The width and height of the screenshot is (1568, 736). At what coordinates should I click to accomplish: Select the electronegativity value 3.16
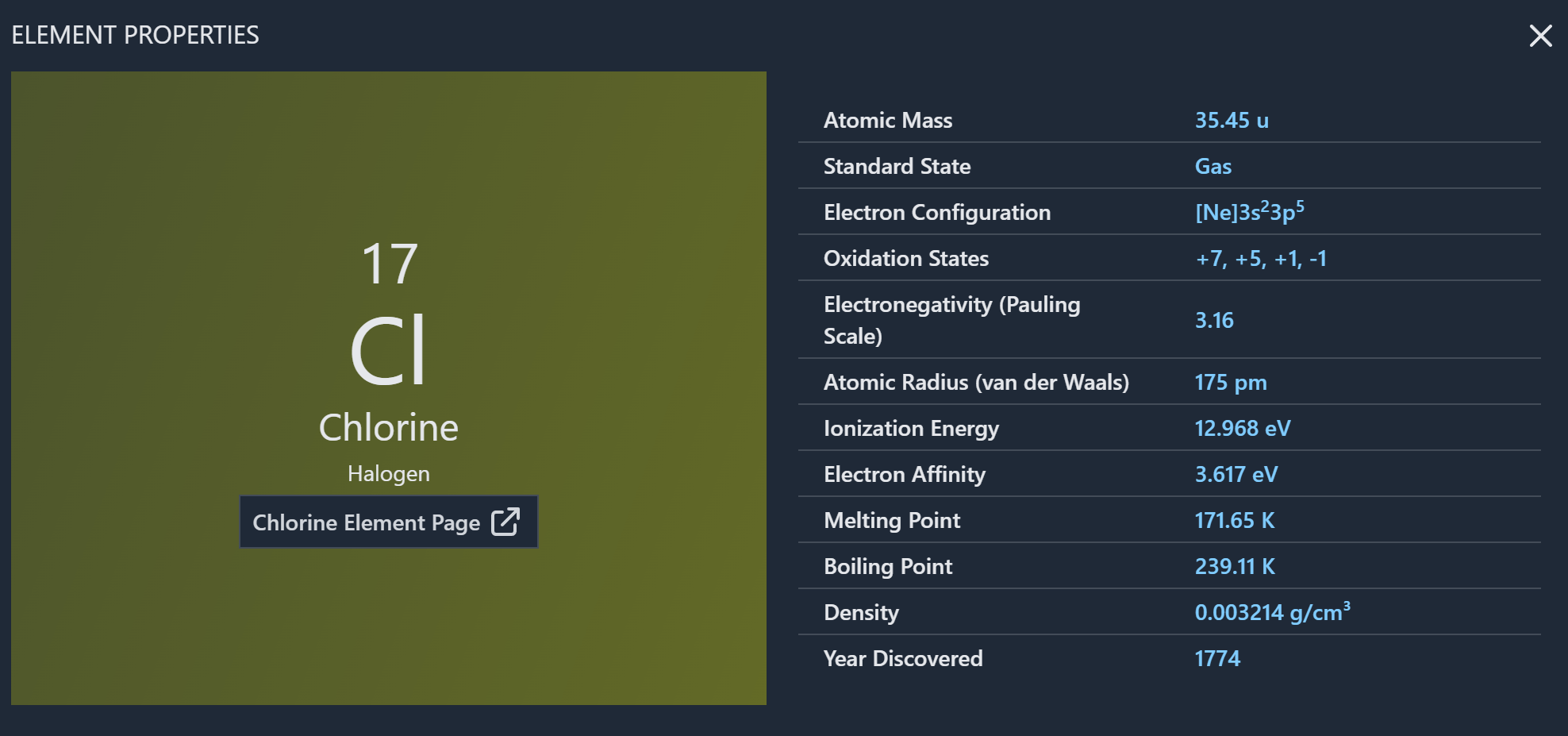pos(1214,320)
